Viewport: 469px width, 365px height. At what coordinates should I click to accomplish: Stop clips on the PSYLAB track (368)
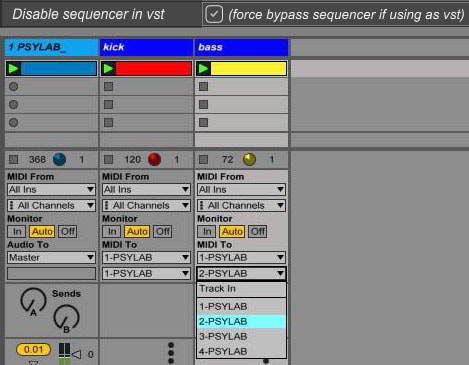coord(13,159)
